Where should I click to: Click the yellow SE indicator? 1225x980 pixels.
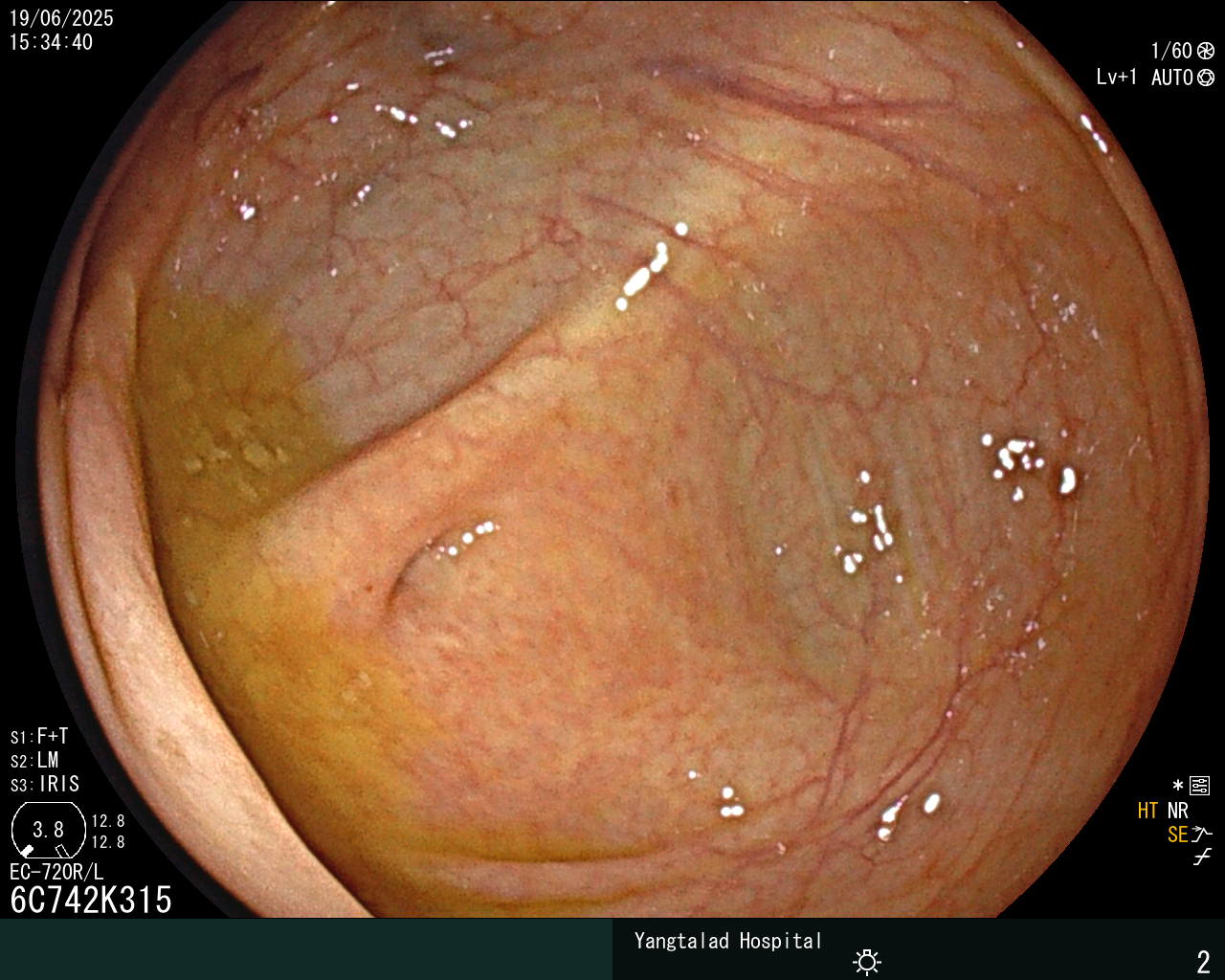coord(1178,835)
